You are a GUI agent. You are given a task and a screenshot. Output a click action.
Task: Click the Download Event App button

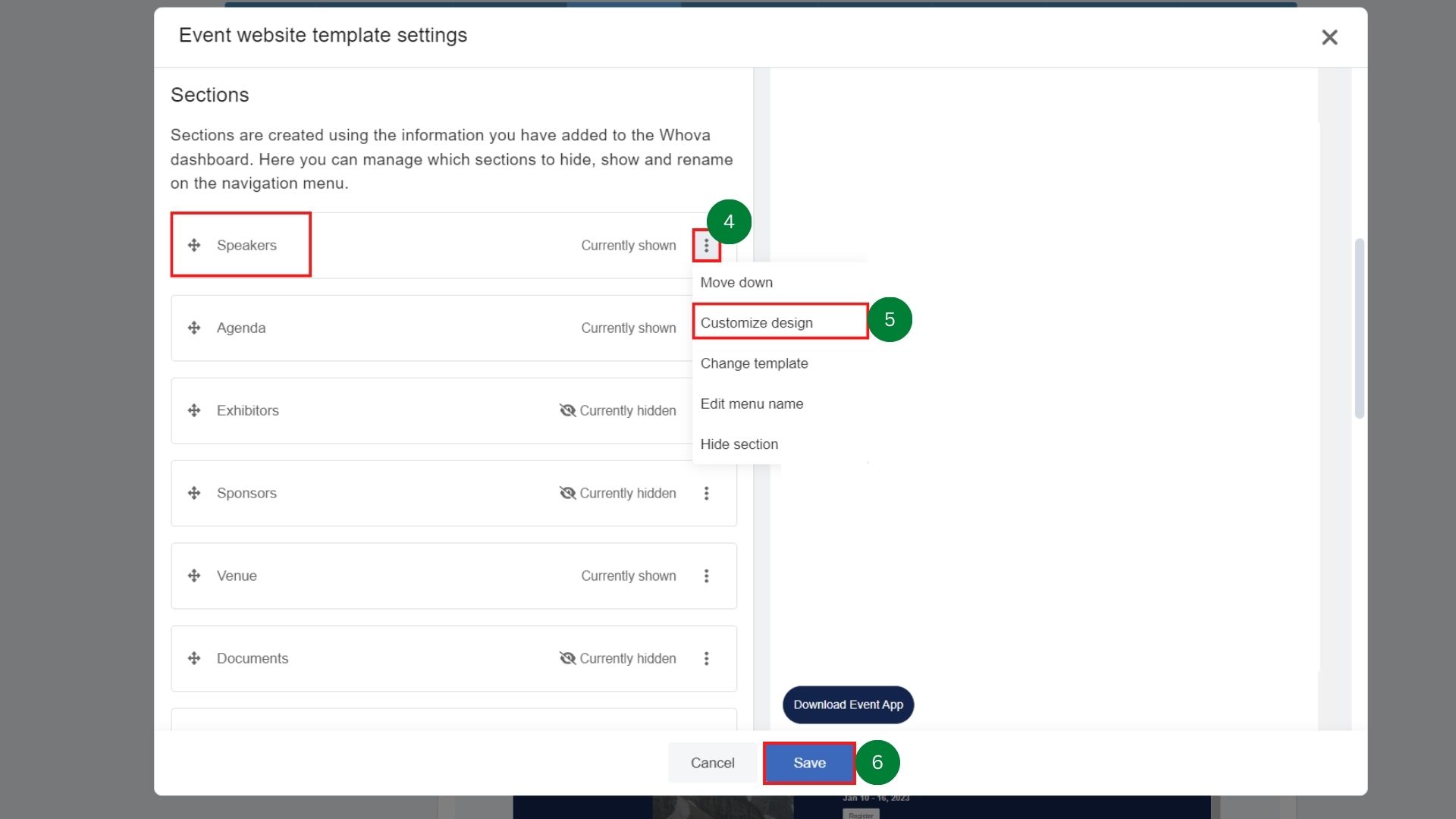pyautogui.click(x=847, y=704)
